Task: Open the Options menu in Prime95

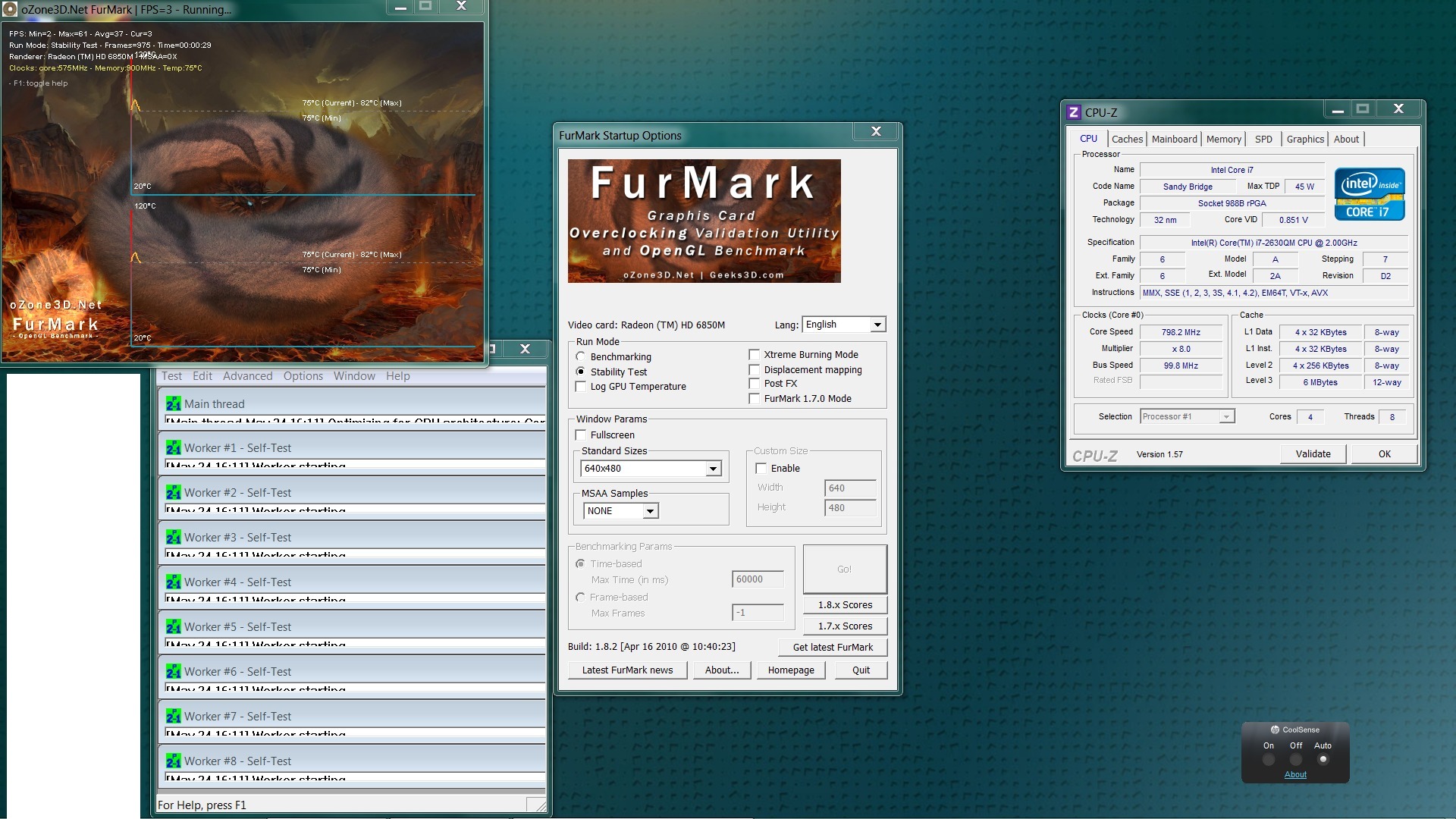Action: [303, 376]
